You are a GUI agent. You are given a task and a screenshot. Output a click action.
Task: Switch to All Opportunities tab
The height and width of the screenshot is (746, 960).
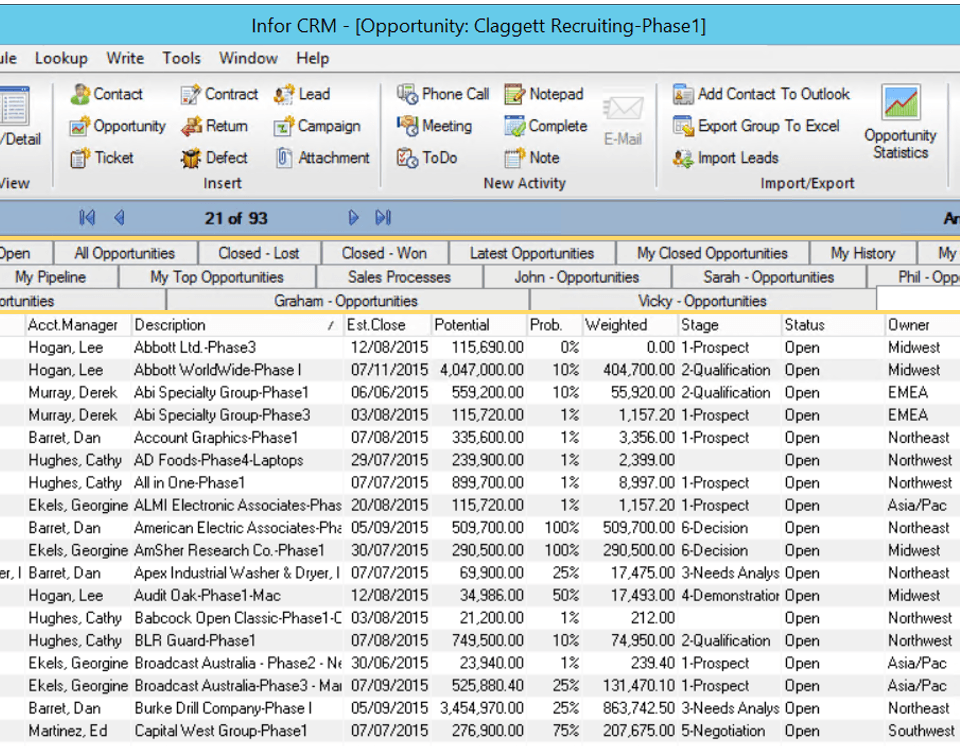125,253
